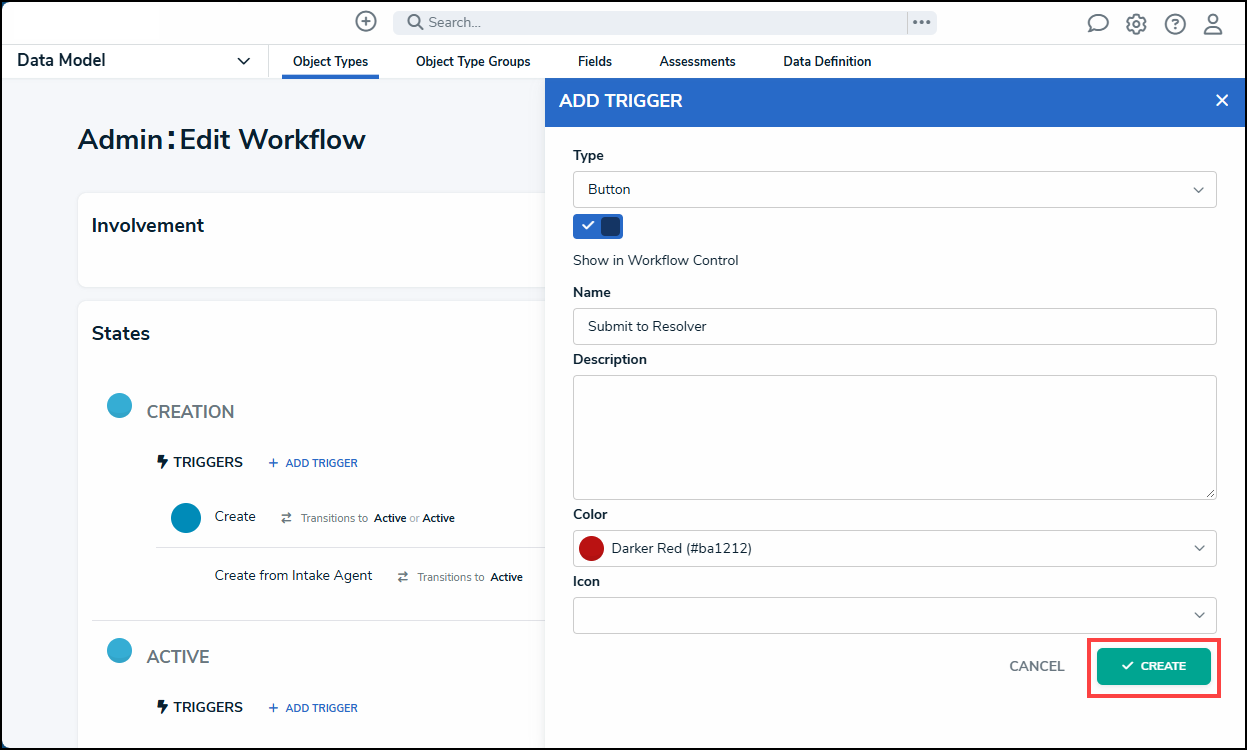Click the Cancel button

point(1037,666)
